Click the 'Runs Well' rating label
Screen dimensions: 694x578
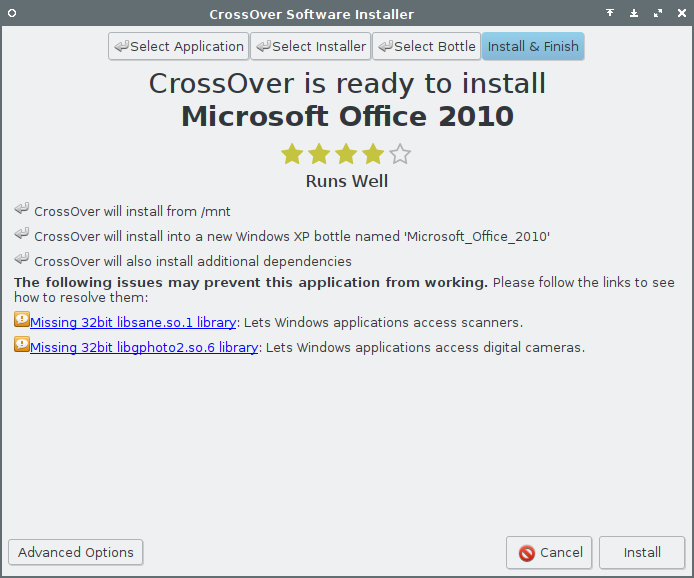click(347, 181)
